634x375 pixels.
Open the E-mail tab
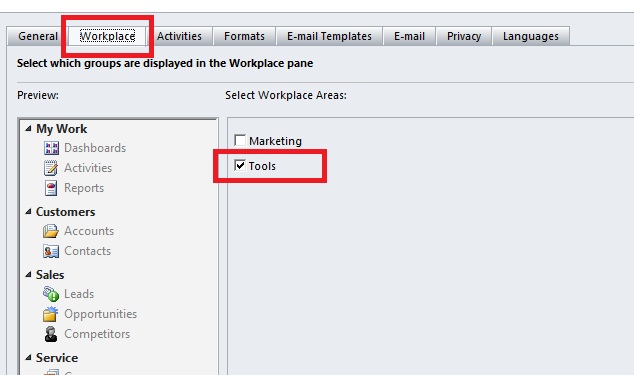click(409, 36)
